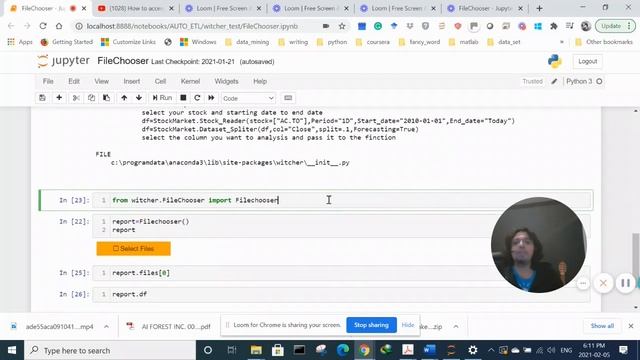640x360 pixels.
Task: Move the selected cell down
Action: 139,98
